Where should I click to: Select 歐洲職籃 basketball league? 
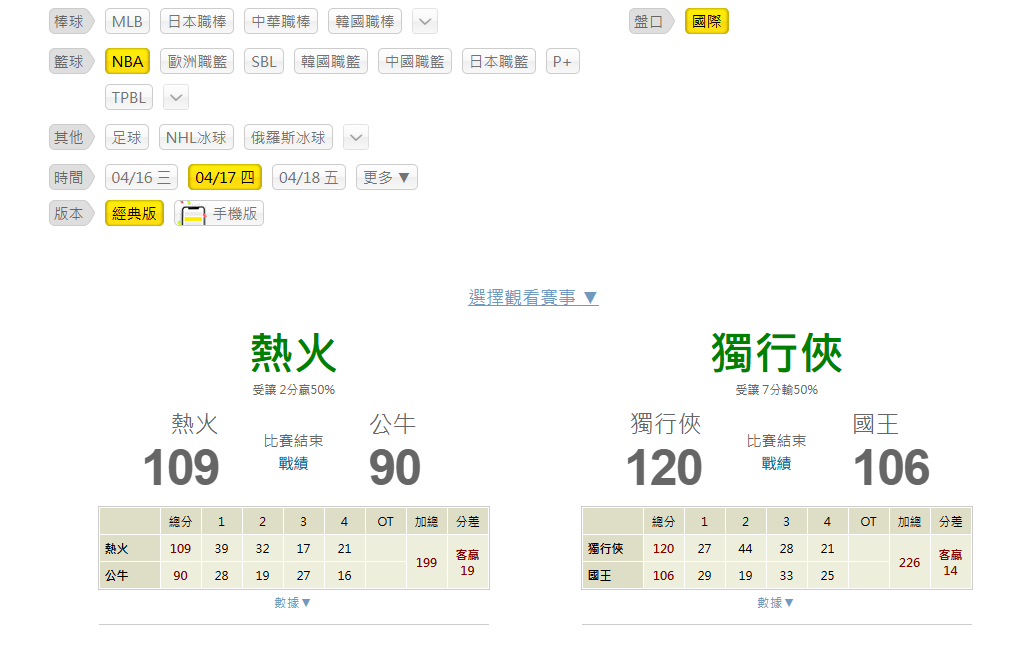coord(197,62)
